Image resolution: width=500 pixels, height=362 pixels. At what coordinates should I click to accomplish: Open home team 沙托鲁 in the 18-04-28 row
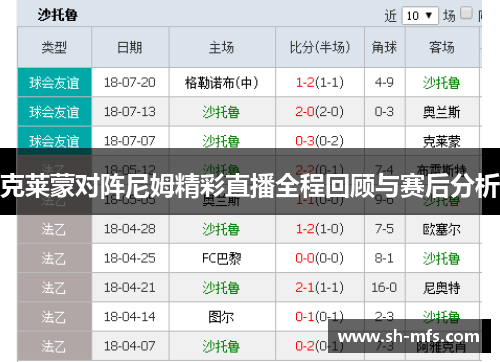221,229
